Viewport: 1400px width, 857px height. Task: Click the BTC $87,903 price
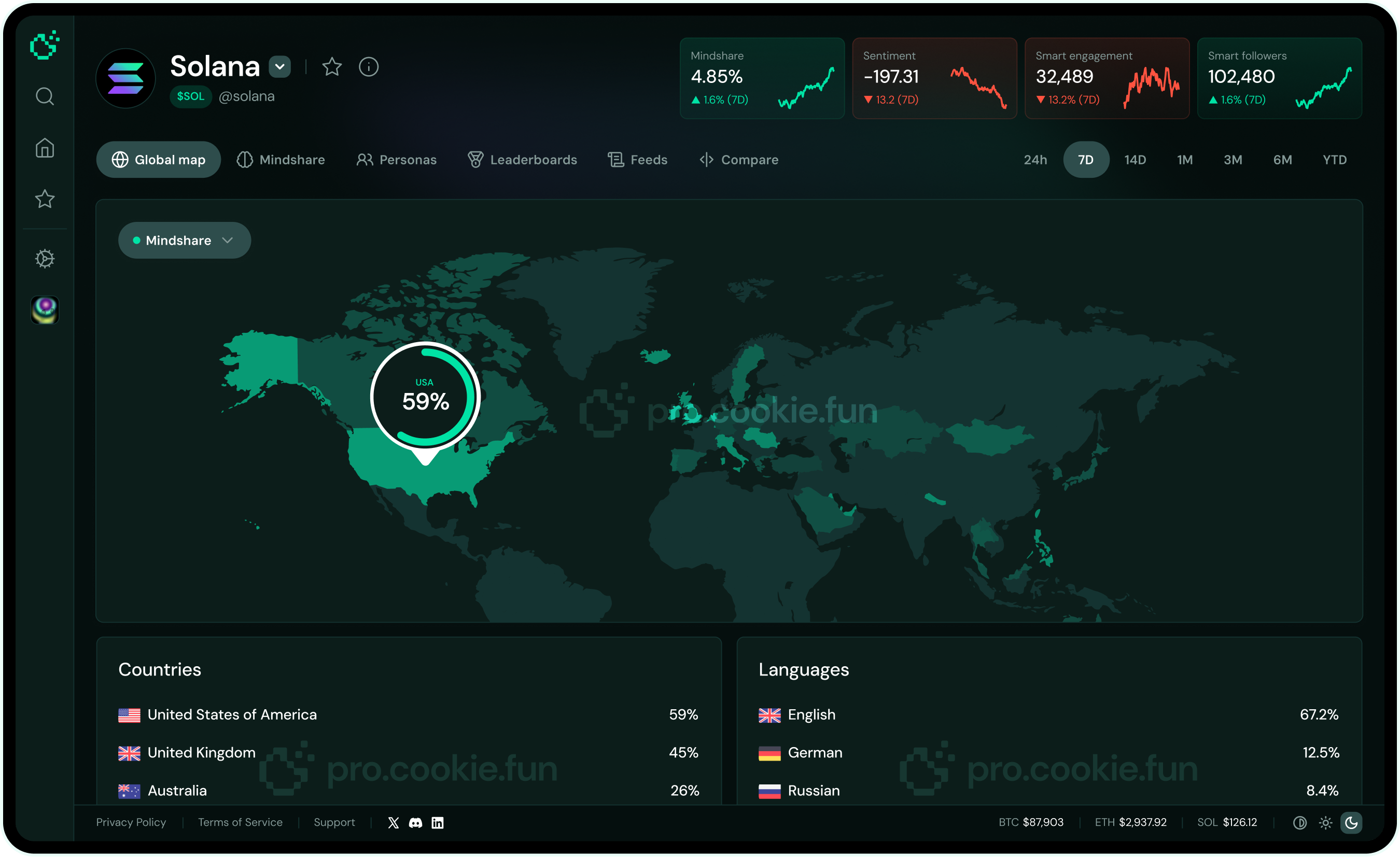(x=1031, y=822)
